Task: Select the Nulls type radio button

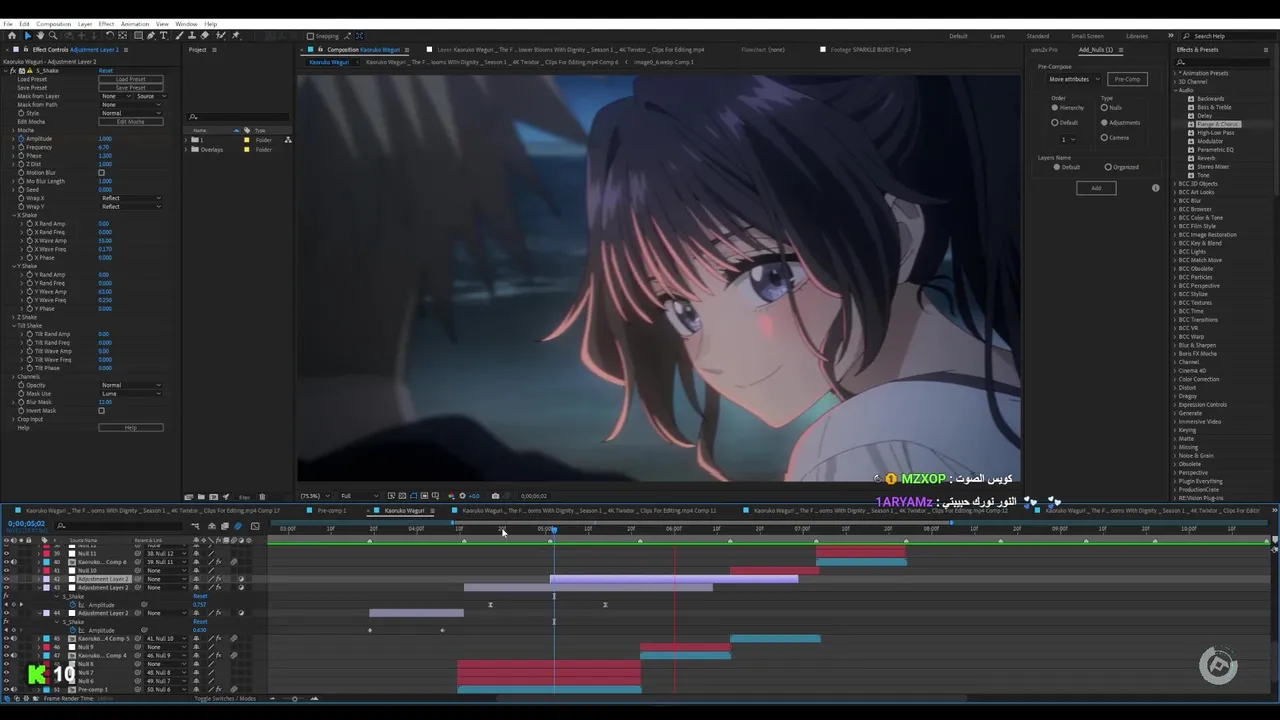Action: pyautogui.click(x=1104, y=108)
